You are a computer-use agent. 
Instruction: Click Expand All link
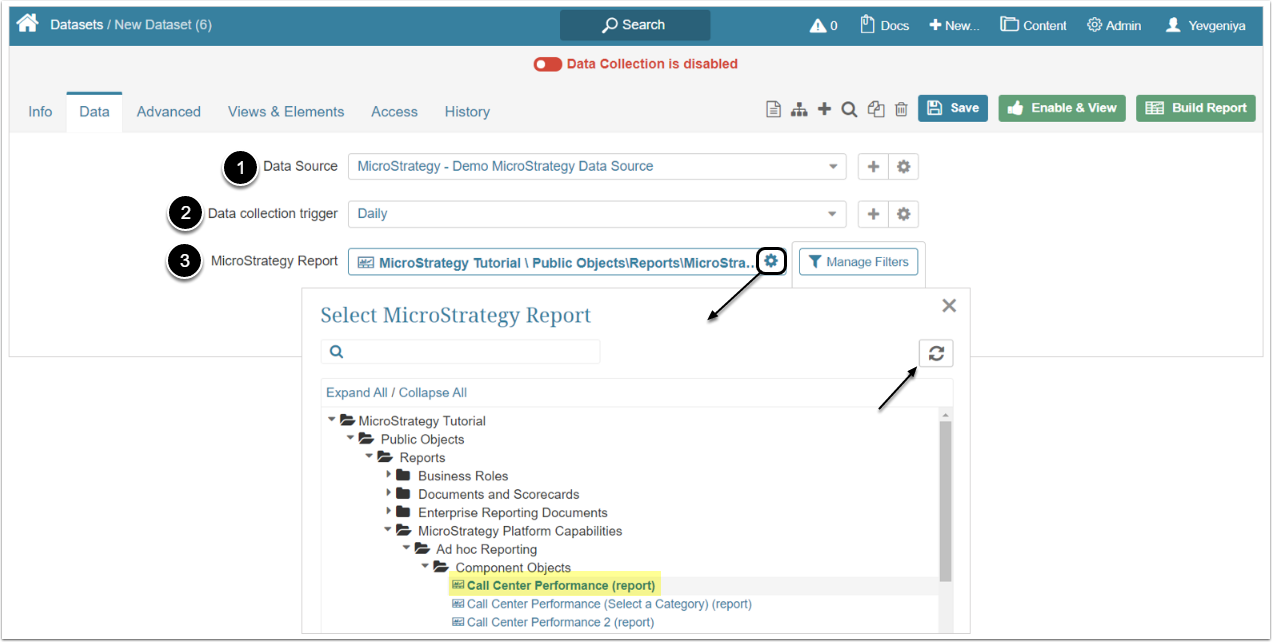(357, 393)
